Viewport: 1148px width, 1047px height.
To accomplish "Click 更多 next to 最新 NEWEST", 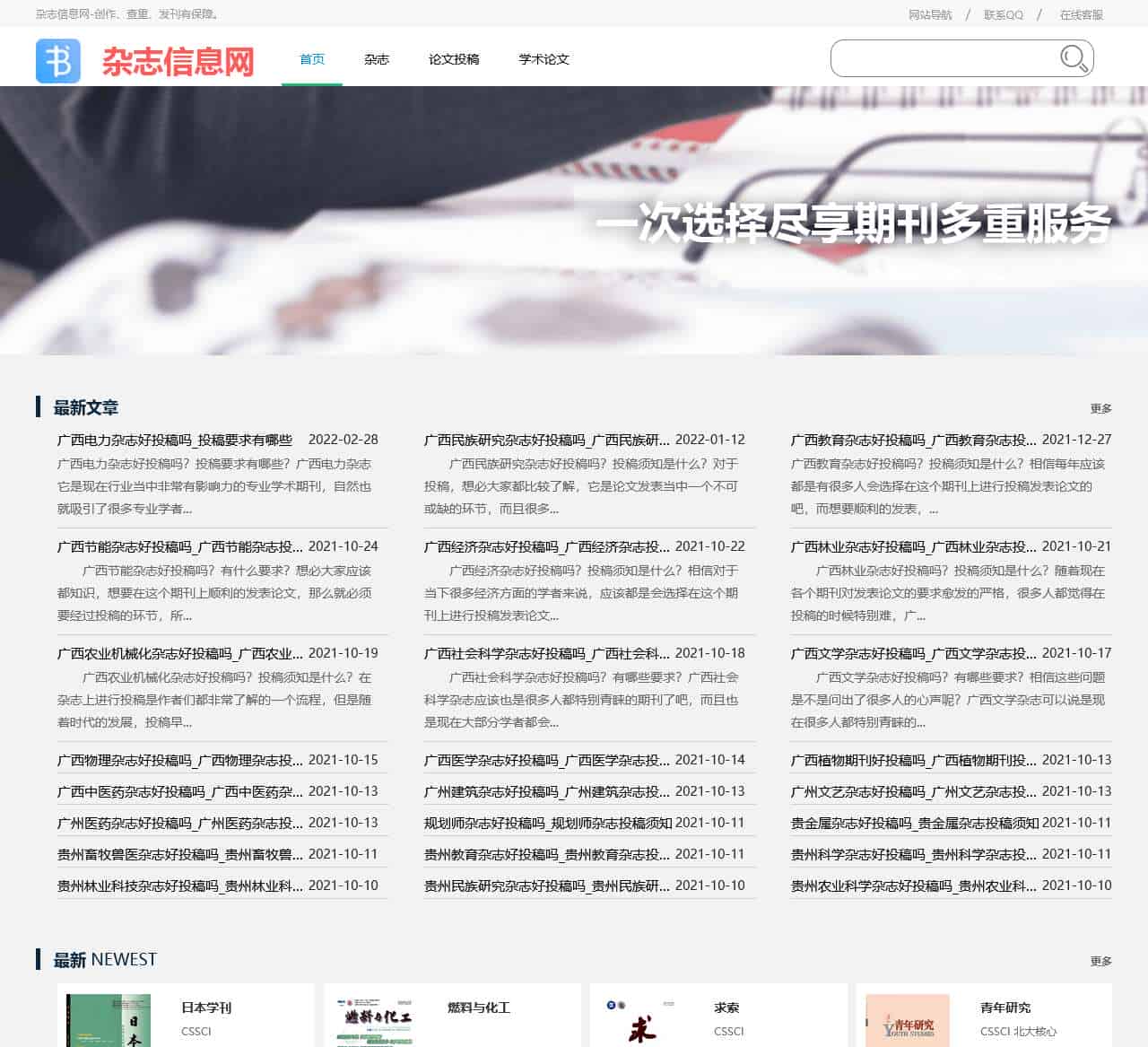I will click(x=1100, y=959).
